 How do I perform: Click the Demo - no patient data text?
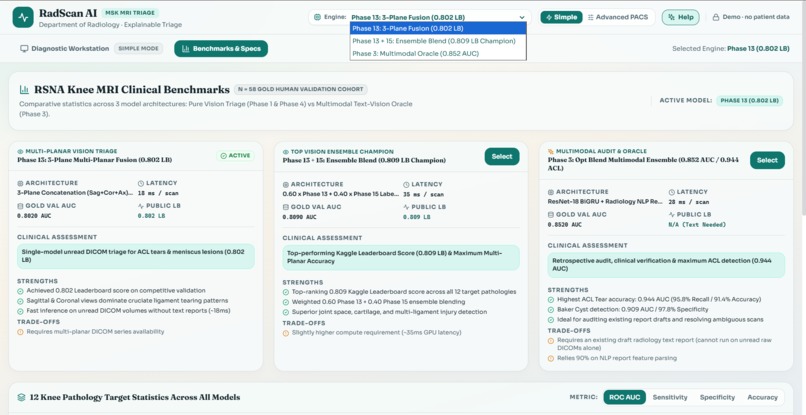pos(756,17)
